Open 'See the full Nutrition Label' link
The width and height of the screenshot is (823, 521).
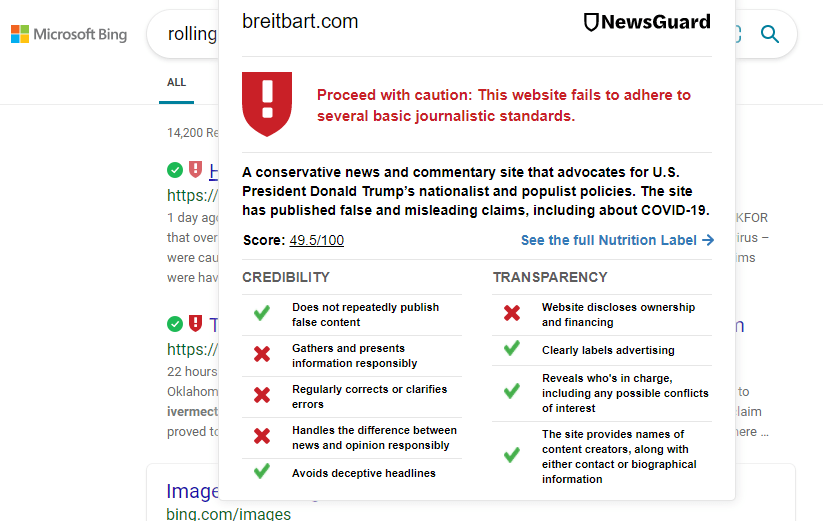click(617, 240)
